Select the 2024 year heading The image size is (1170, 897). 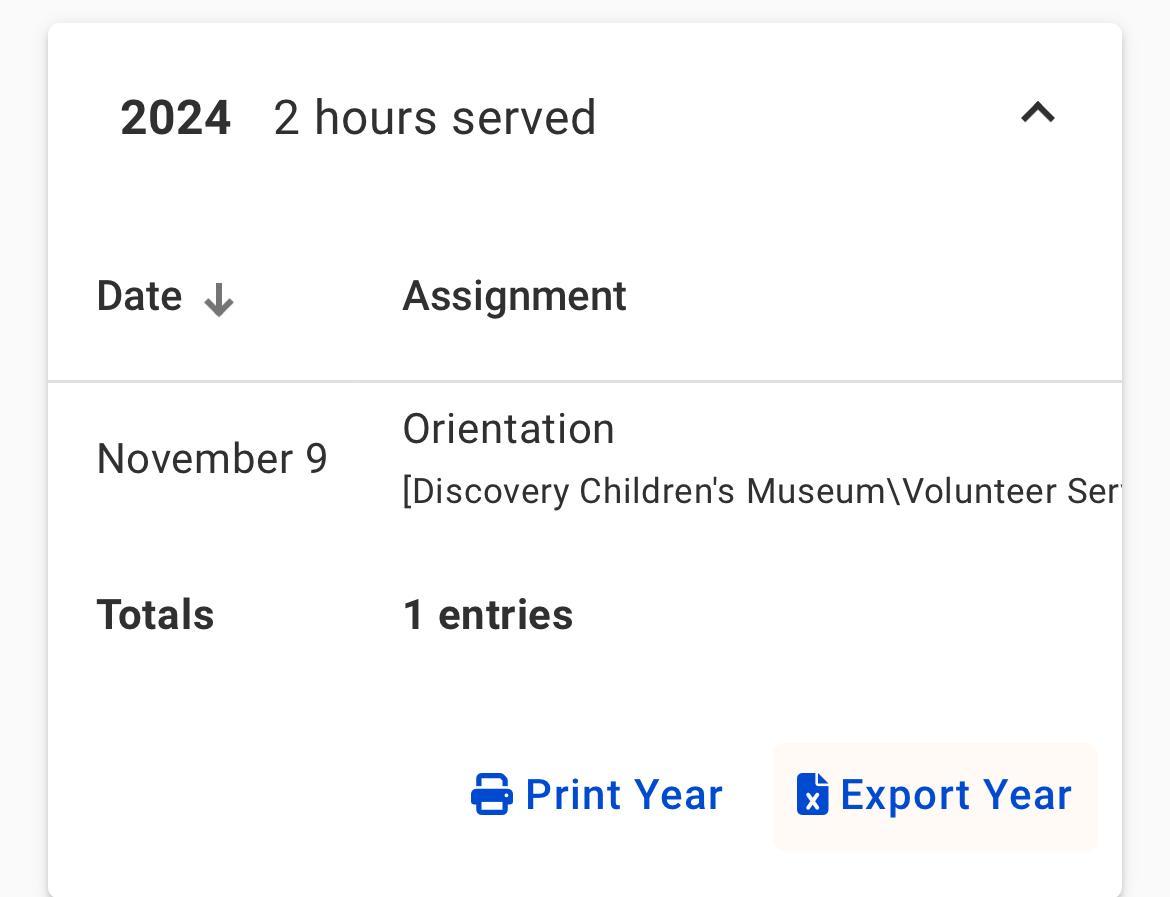click(x=176, y=118)
